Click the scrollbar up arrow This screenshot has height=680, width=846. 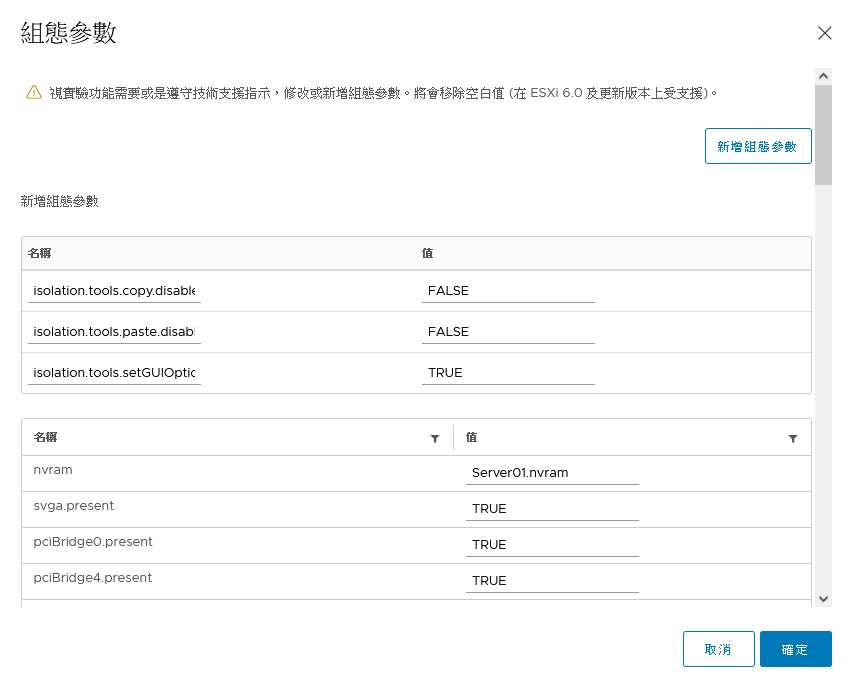coord(823,76)
